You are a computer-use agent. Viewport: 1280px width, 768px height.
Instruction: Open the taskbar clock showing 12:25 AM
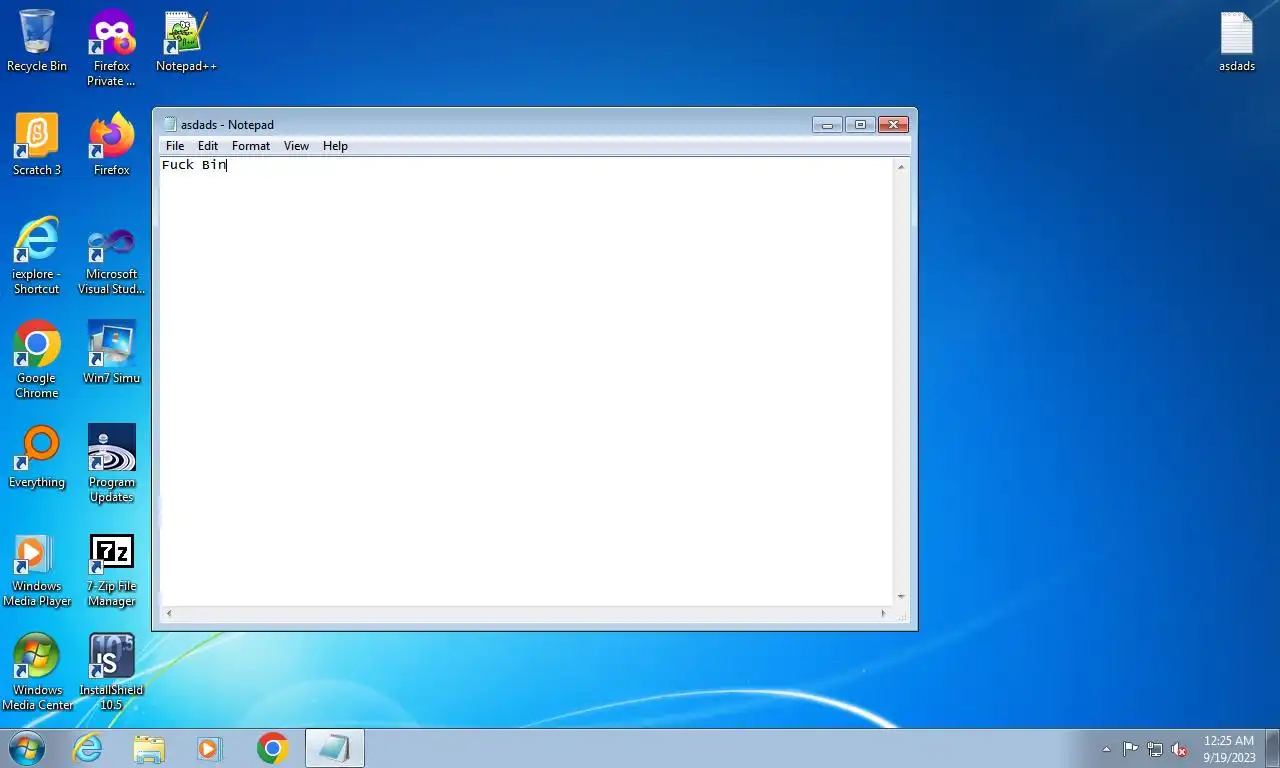[1229, 749]
